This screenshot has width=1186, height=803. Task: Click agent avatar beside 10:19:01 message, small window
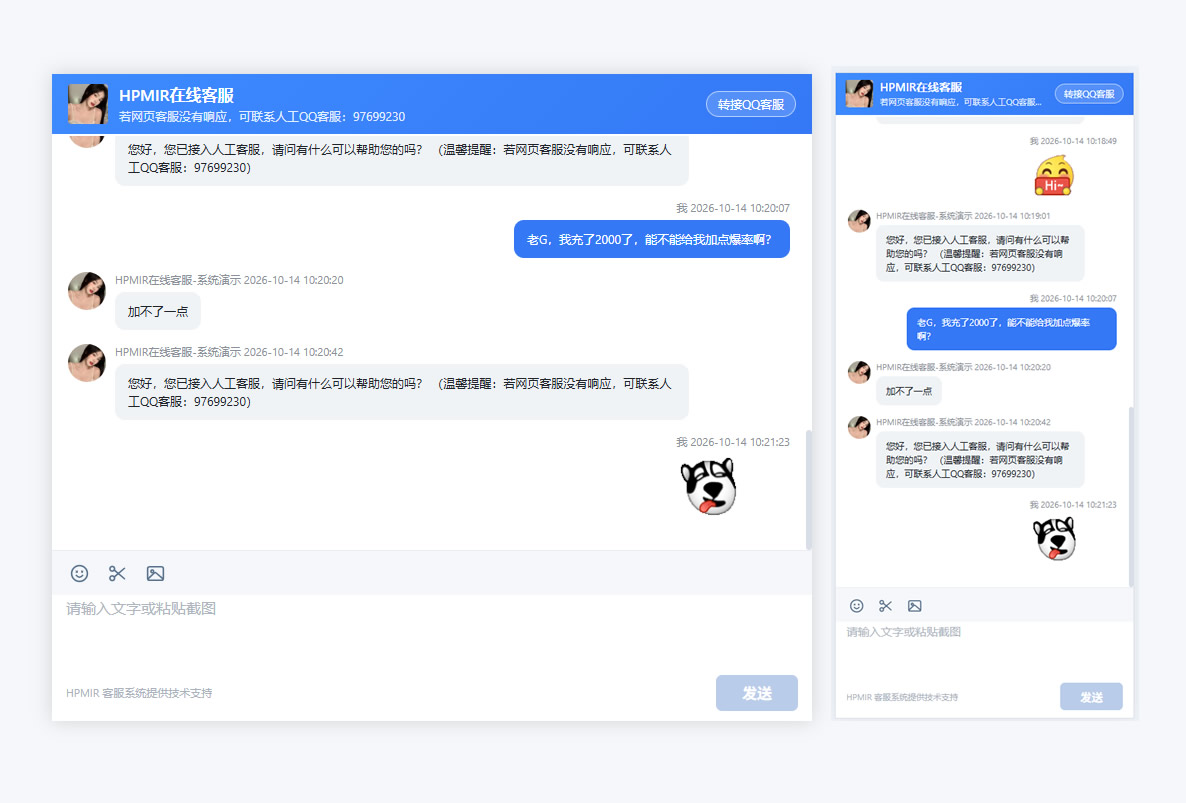click(859, 221)
